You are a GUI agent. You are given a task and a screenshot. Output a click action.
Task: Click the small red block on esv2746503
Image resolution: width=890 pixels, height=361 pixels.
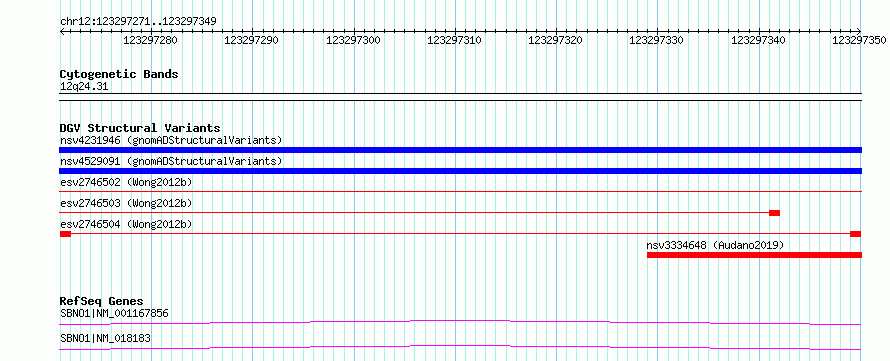774,213
